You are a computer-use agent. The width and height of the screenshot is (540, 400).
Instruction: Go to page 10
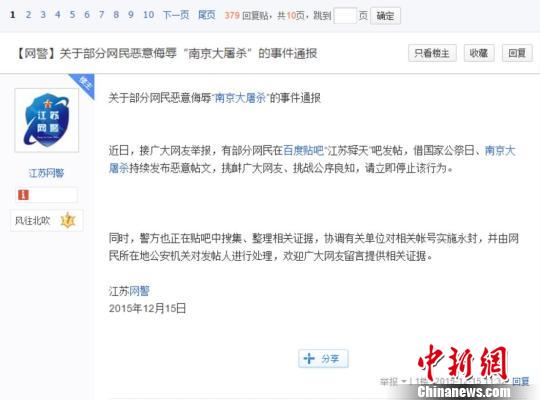tap(148, 15)
